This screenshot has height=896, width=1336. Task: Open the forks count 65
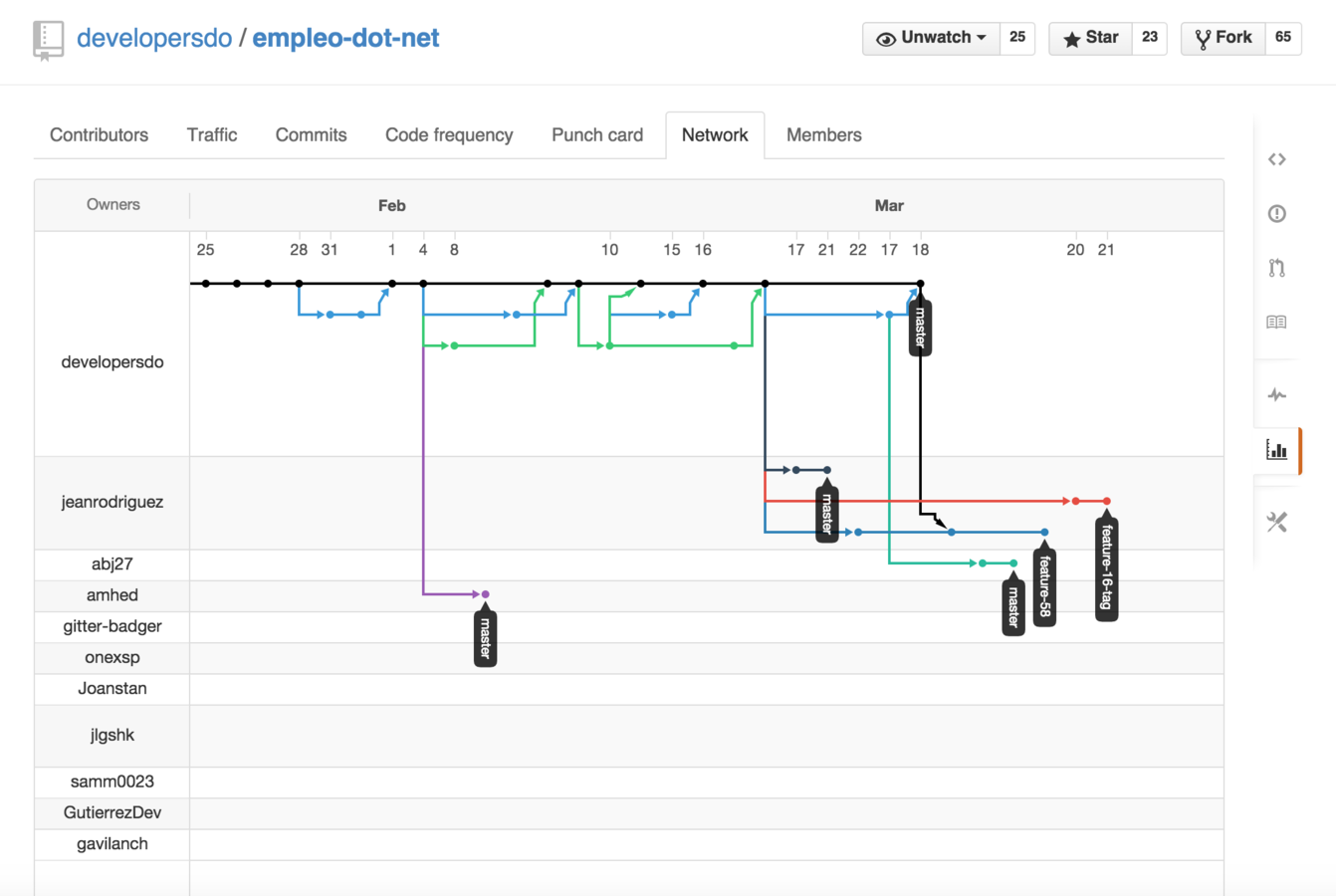coord(1283,38)
